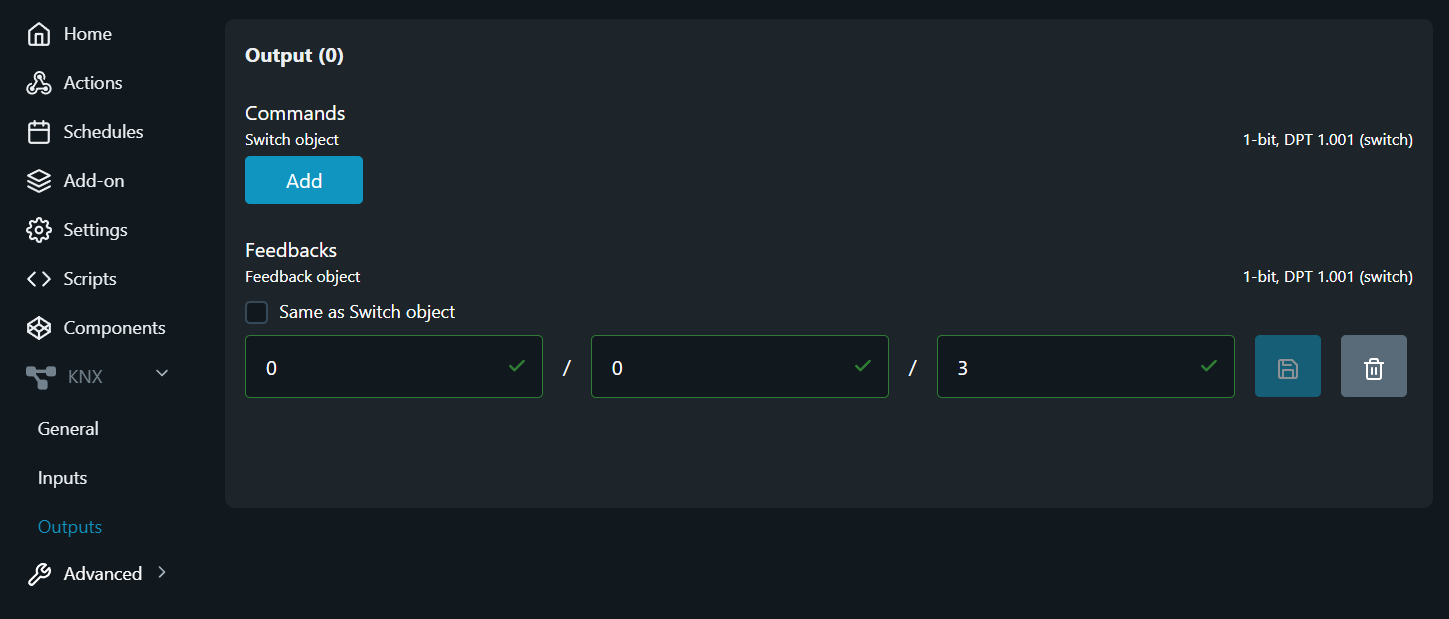Click the first group address field
The image size is (1449, 619).
[380, 367]
